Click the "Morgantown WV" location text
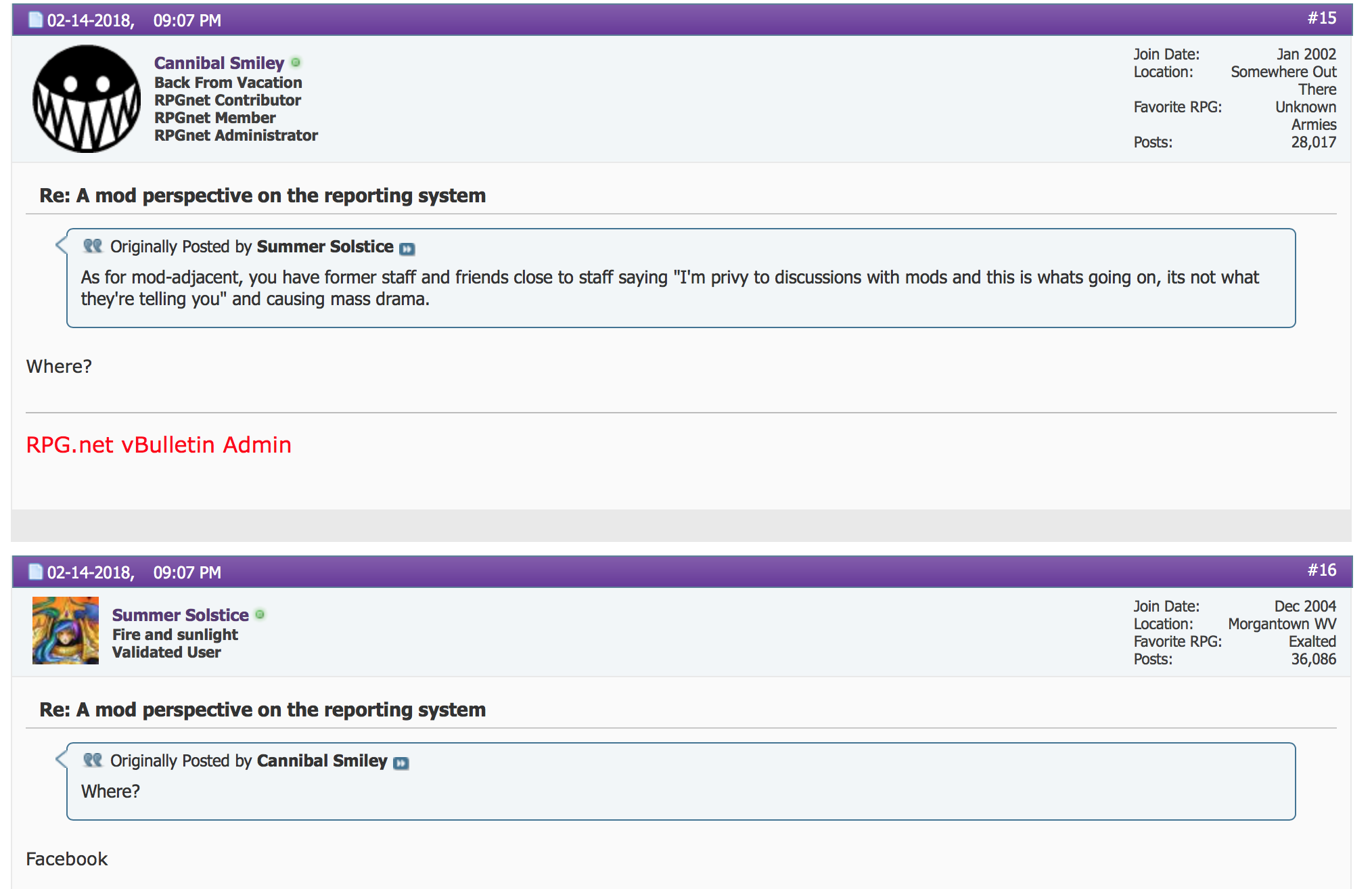Screen dimensions: 1372x889 (1282, 624)
